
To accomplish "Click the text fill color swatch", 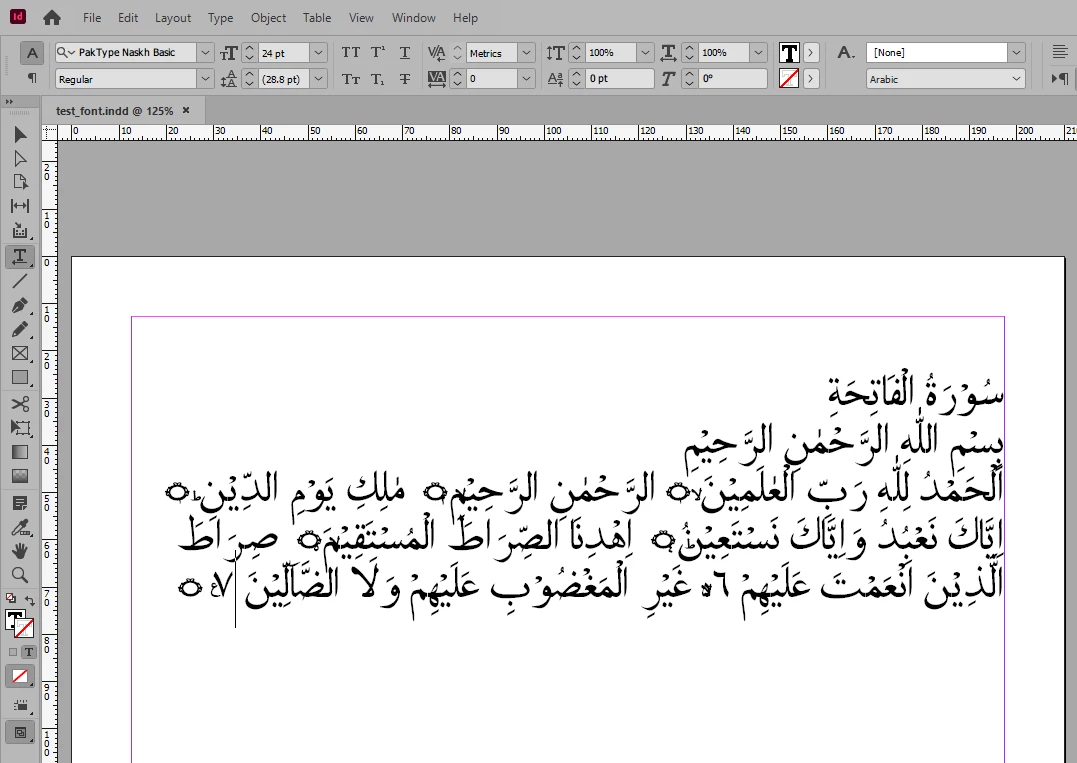I will point(789,52).
